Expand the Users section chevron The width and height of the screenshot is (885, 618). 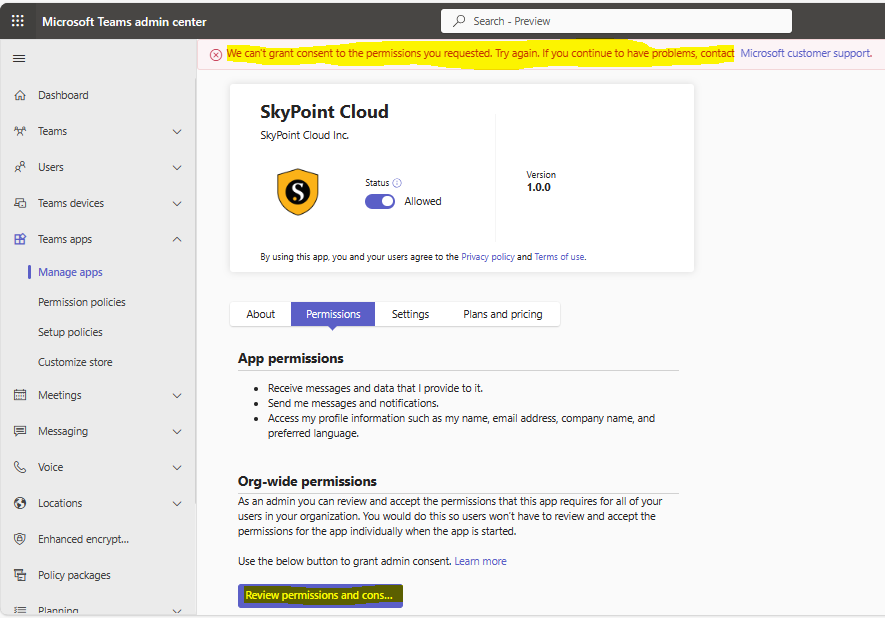(x=177, y=168)
